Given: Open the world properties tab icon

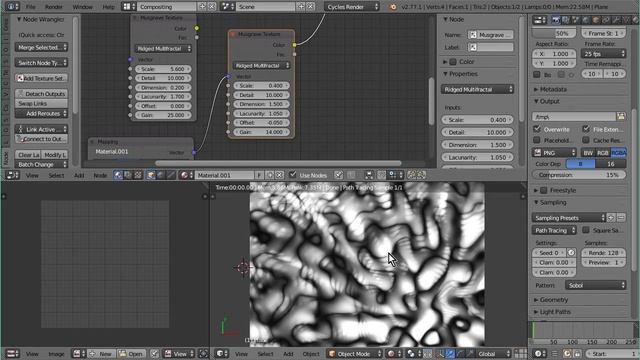Looking at the screenshot, I should coord(586,20).
